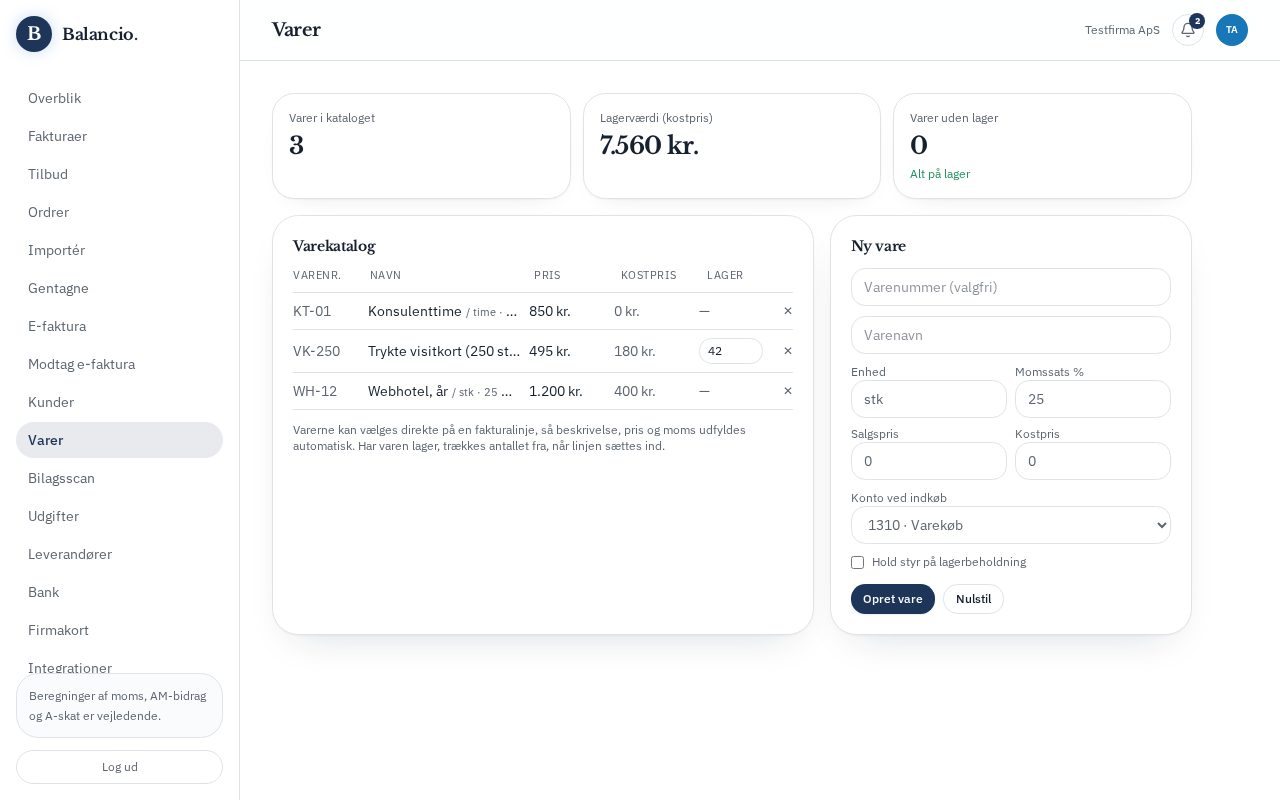Enable Hold styr på lagerbeholdning checkbox
Viewport: 1280px width, 800px height.
(857, 562)
